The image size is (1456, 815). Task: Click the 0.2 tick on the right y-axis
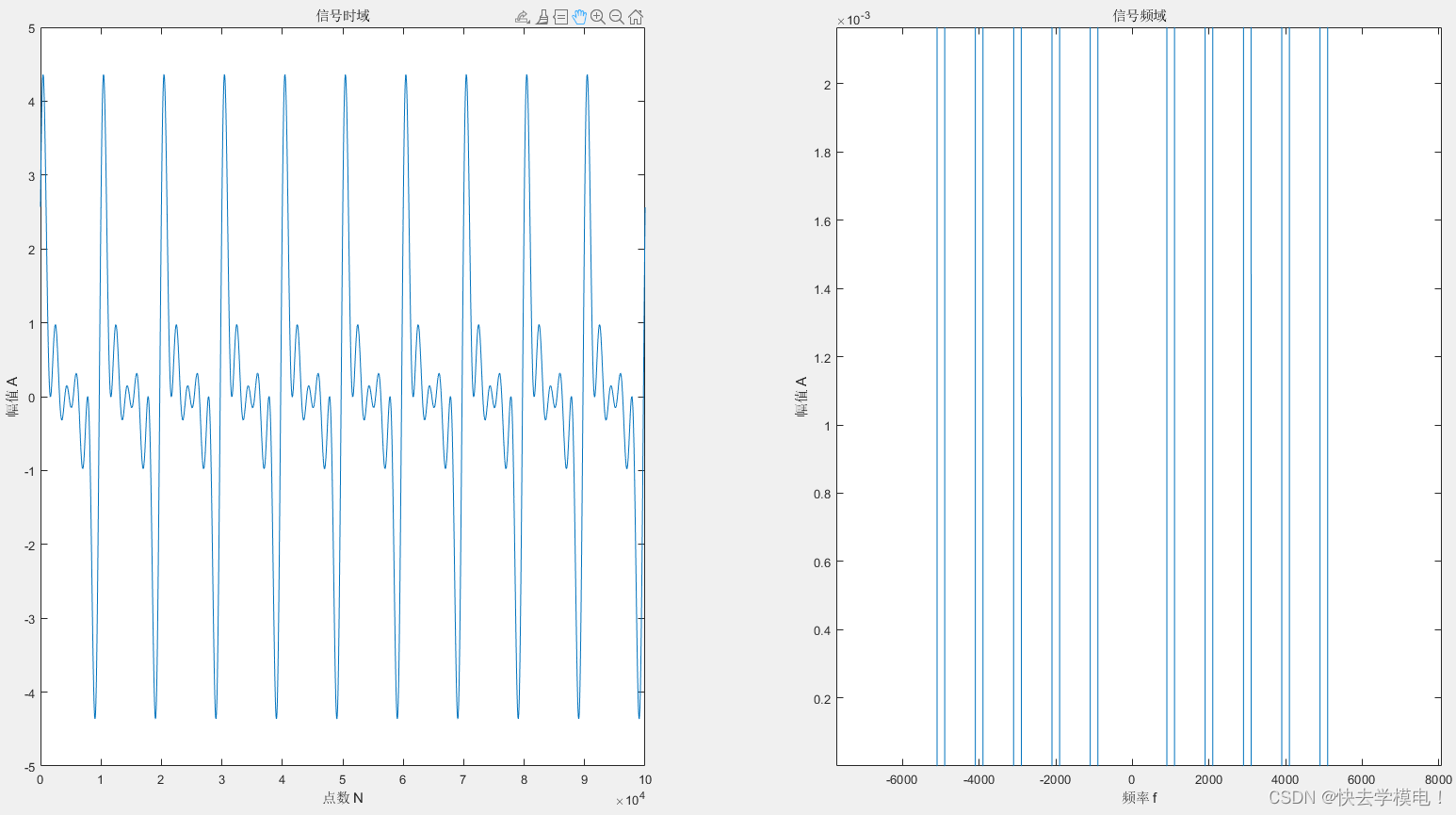point(822,699)
